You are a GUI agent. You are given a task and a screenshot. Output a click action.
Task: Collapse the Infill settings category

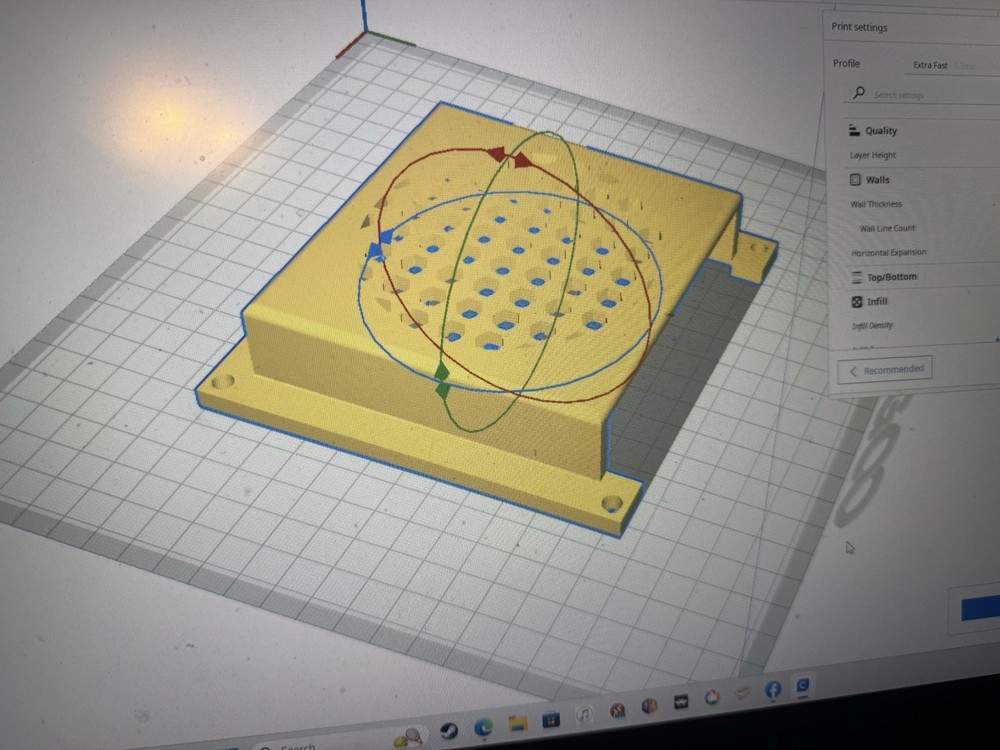tap(877, 301)
